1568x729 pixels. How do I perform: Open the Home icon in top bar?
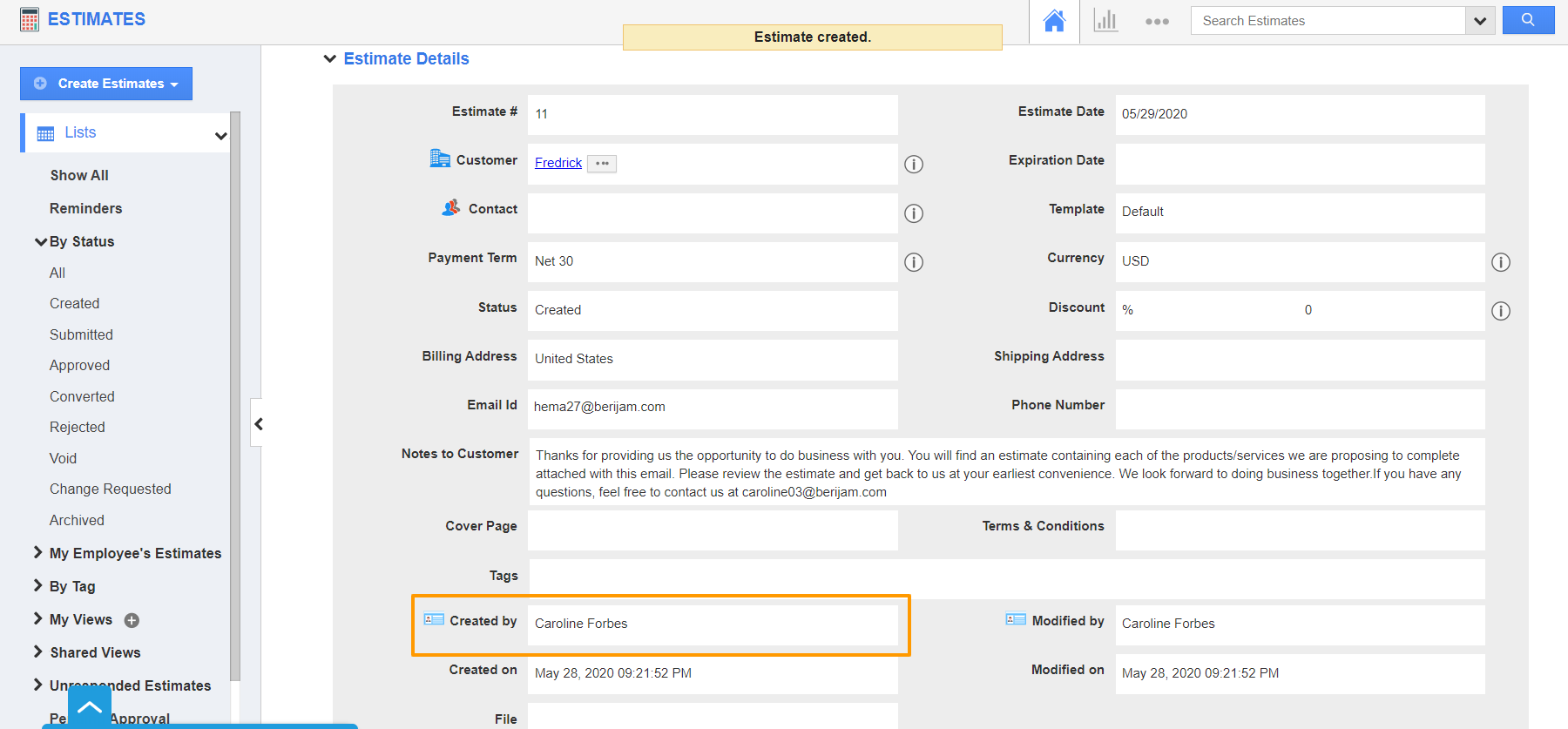(1054, 21)
